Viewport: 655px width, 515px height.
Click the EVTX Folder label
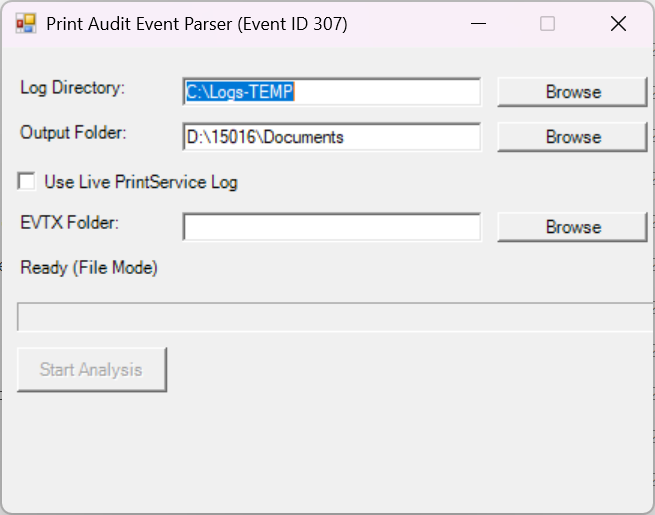tap(70, 223)
